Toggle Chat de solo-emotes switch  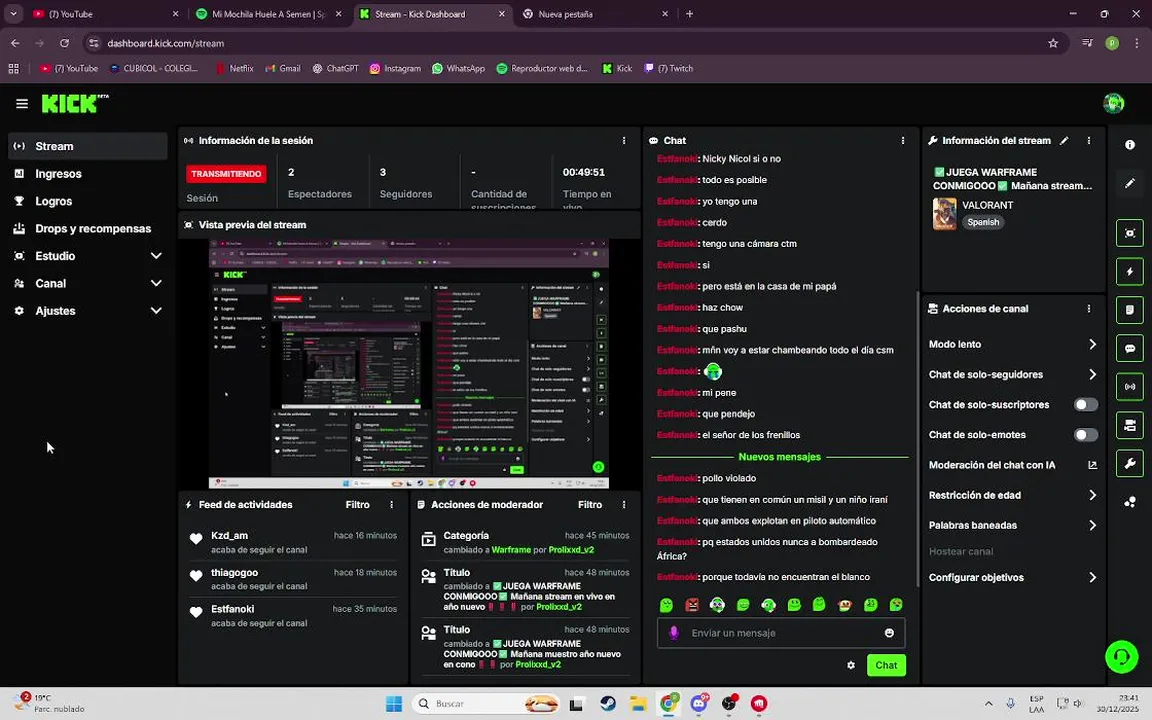coord(1086,434)
